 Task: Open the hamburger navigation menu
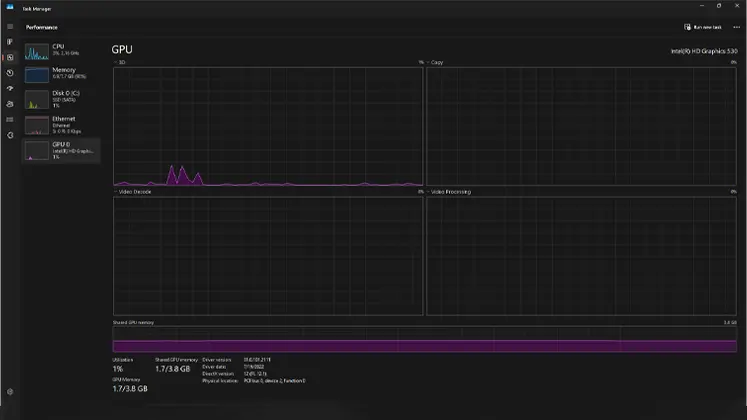10,27
